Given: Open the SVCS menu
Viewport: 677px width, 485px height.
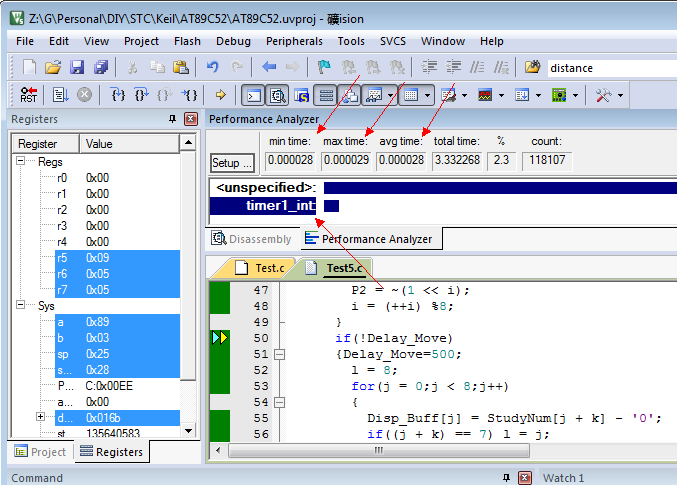Looking at the screenshot, I should pos(393,41).
